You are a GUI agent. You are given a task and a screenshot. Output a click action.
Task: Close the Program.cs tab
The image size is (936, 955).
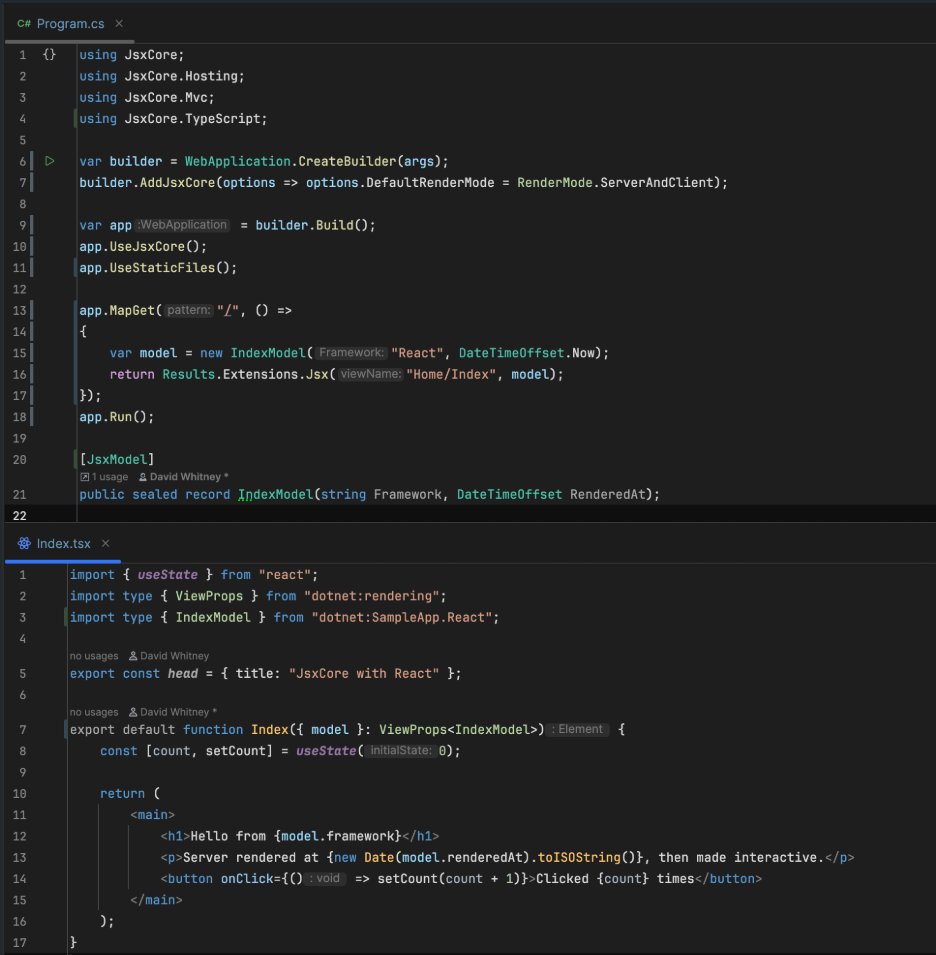click(119, 23)
